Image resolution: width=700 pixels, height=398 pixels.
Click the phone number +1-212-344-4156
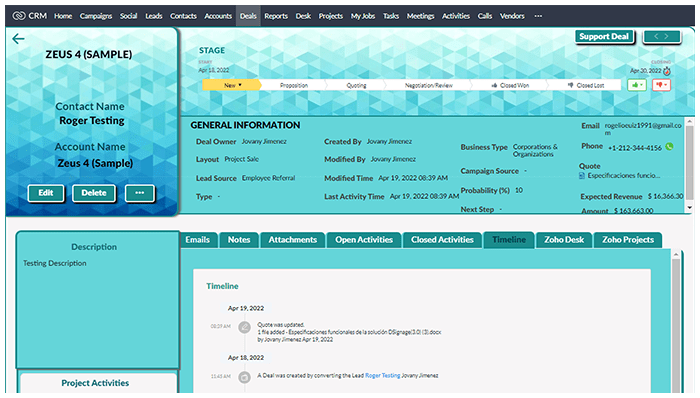[x=635, y=148]
